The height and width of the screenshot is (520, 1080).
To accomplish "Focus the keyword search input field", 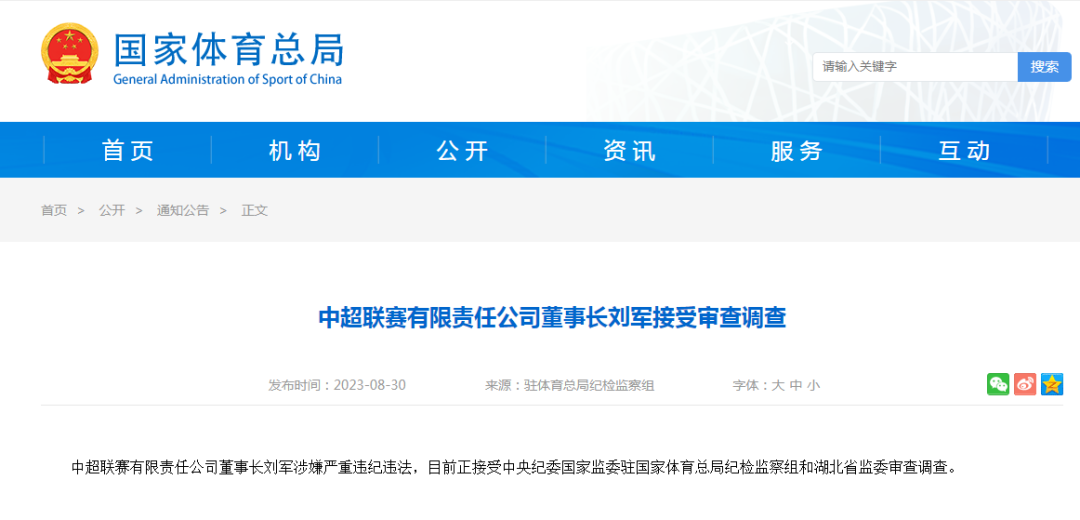I will point(914,67).
